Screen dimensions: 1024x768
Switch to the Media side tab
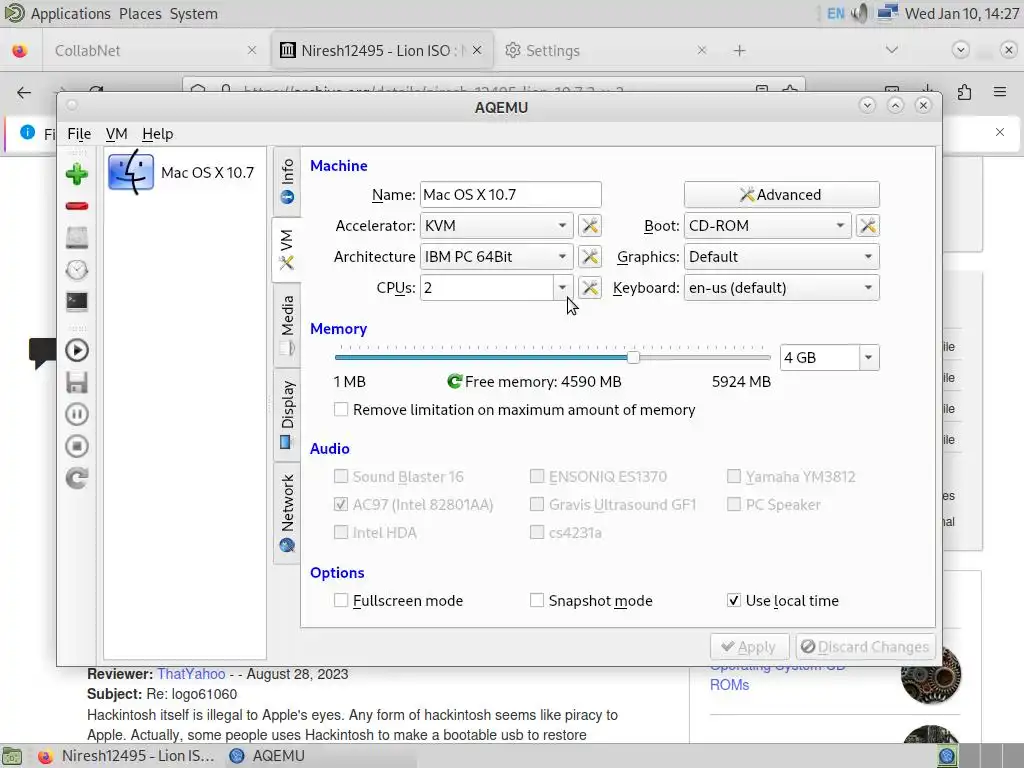pos(287,325)
